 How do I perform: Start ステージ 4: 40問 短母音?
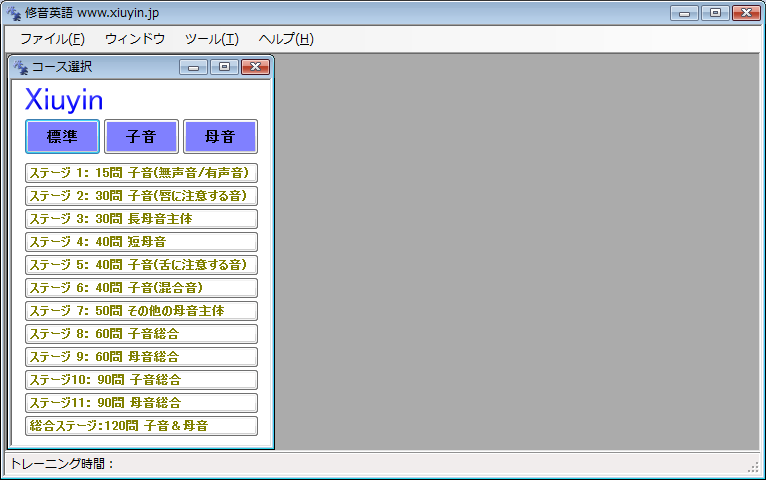(x=141, y=242)
